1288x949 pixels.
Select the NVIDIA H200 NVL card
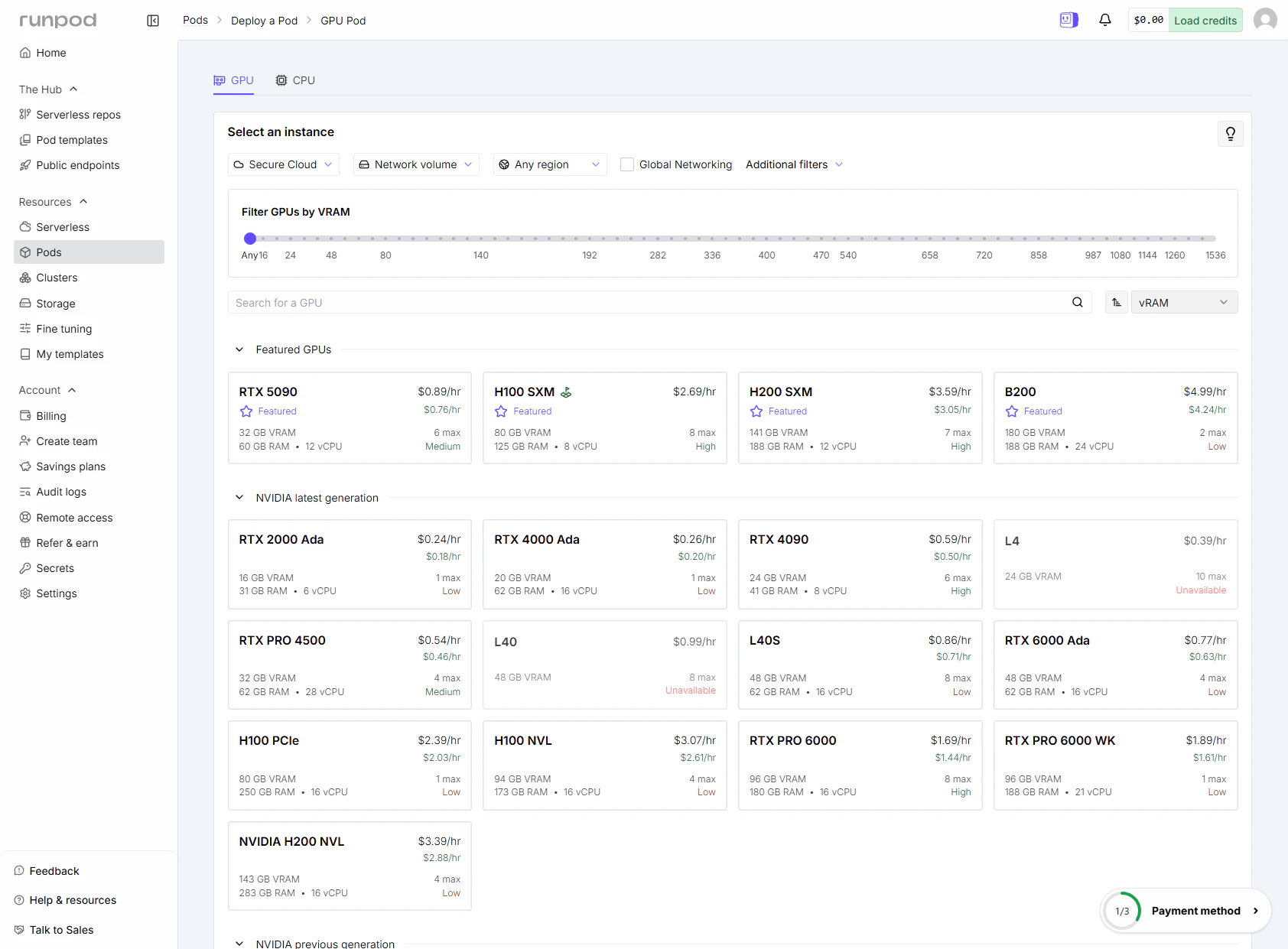point(350,866)
